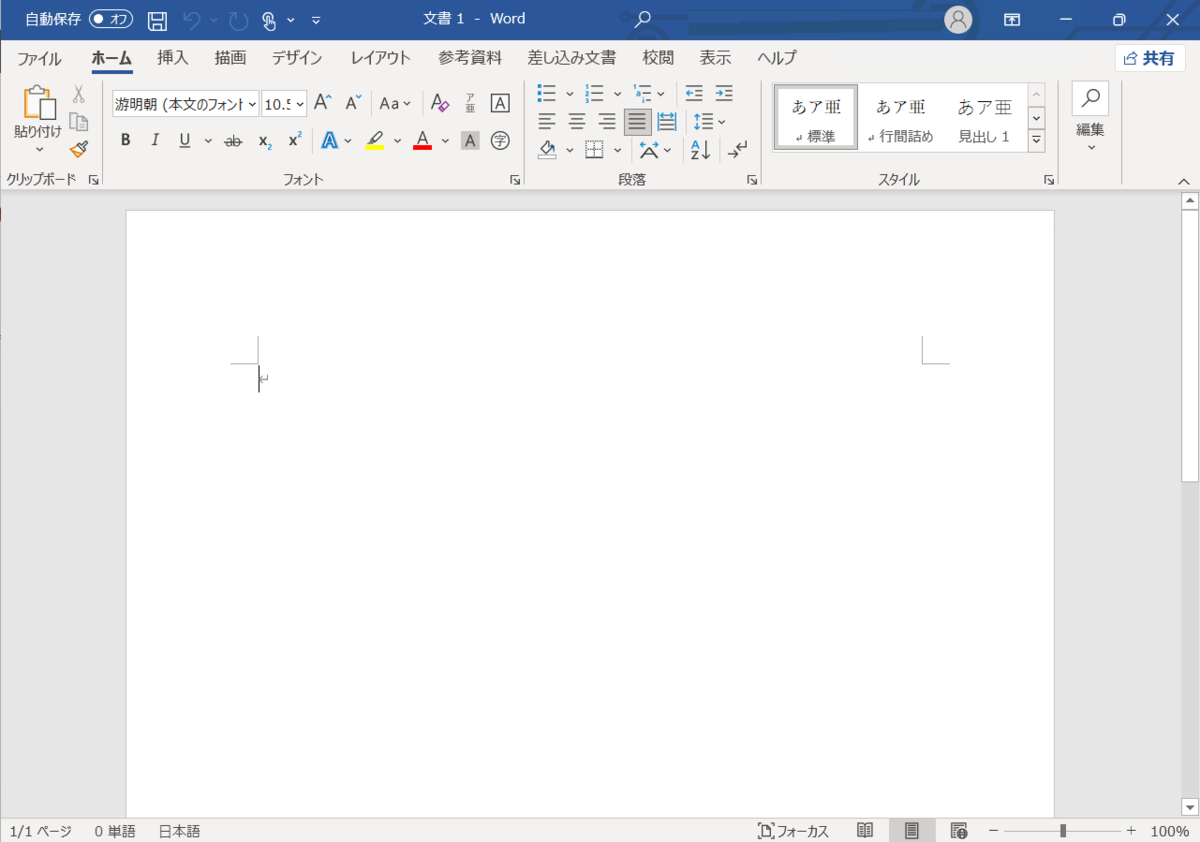
Task: Open the 編集 editing dropdown
Action: [1090, 119]
